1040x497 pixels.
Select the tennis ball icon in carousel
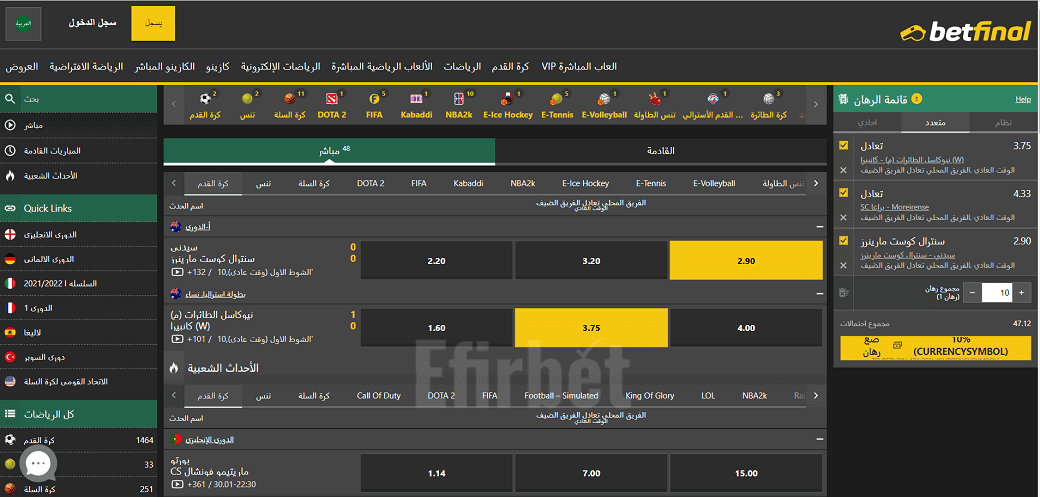(247, 99)
